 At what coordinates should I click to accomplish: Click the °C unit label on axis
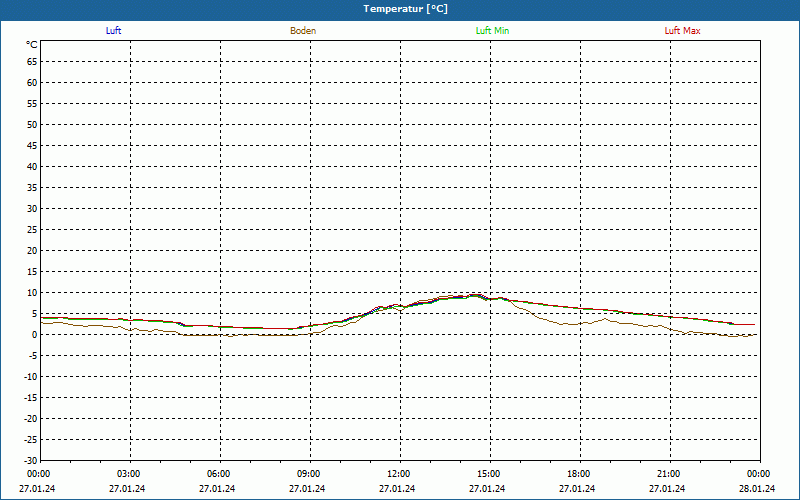(x=32, y=45)
